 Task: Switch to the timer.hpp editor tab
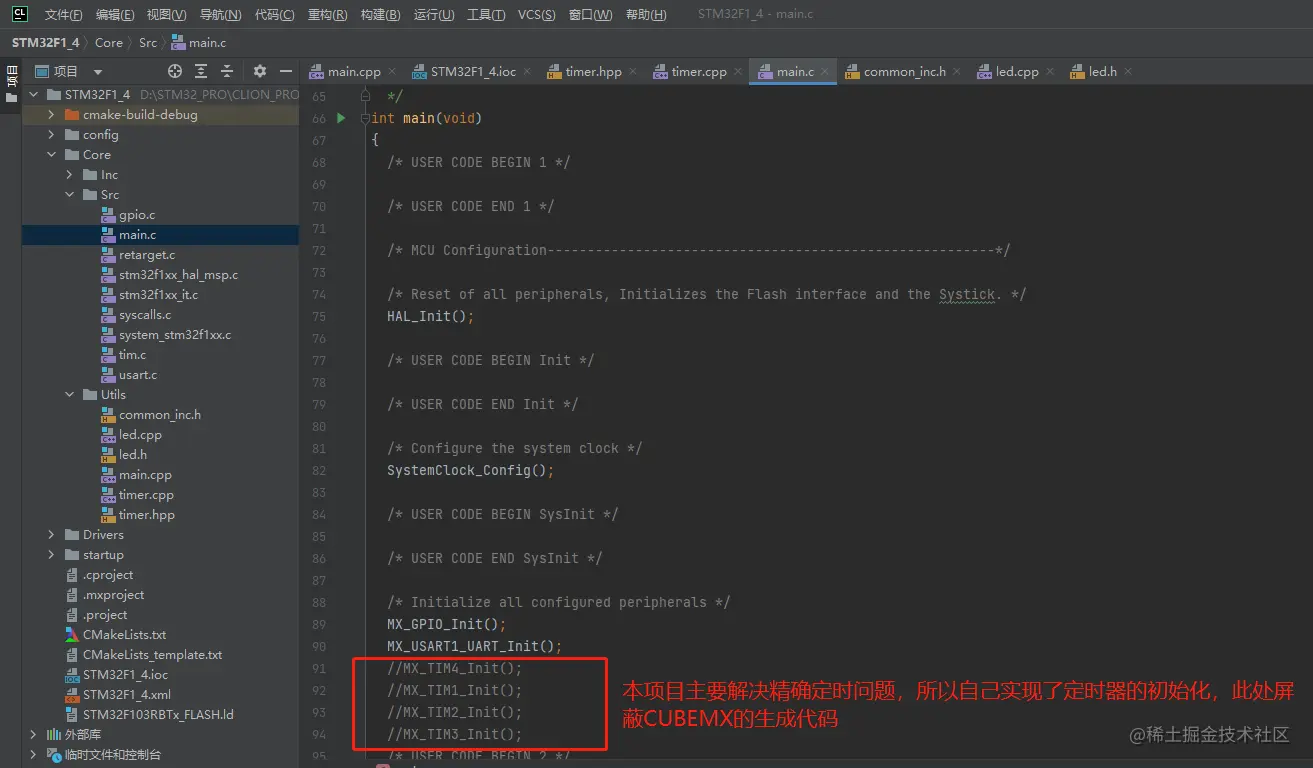point(593,72)
